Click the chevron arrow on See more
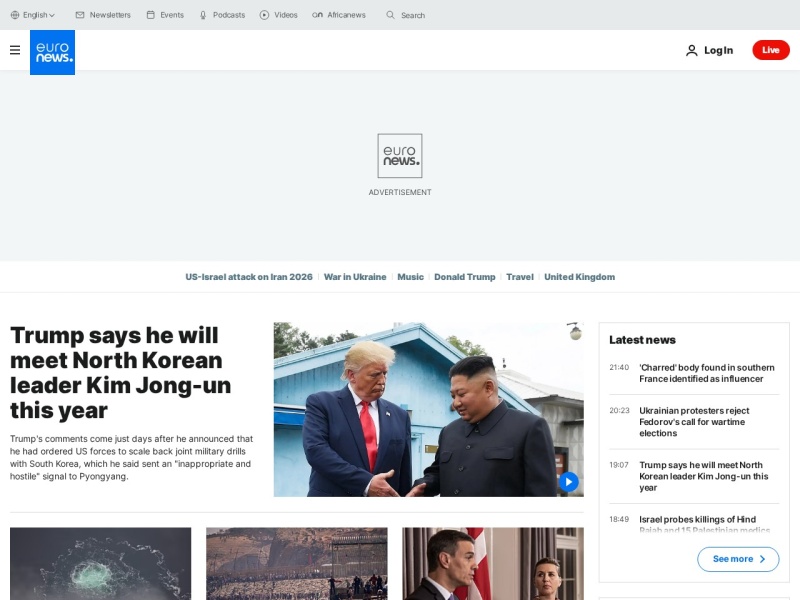 (762, 559)
